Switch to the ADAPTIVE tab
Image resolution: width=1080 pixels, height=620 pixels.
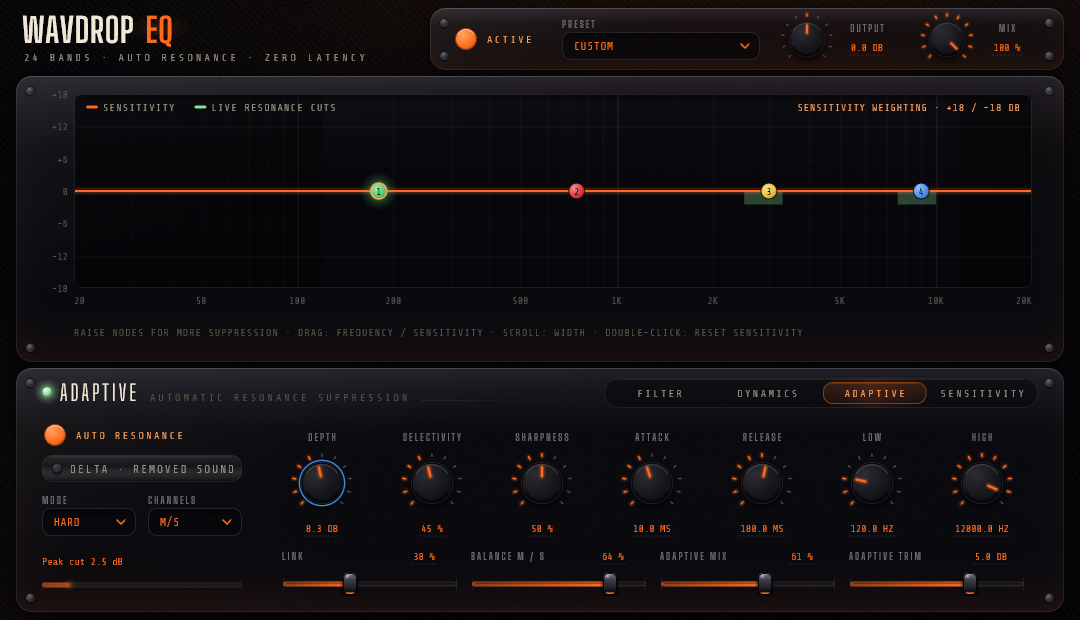875,393
